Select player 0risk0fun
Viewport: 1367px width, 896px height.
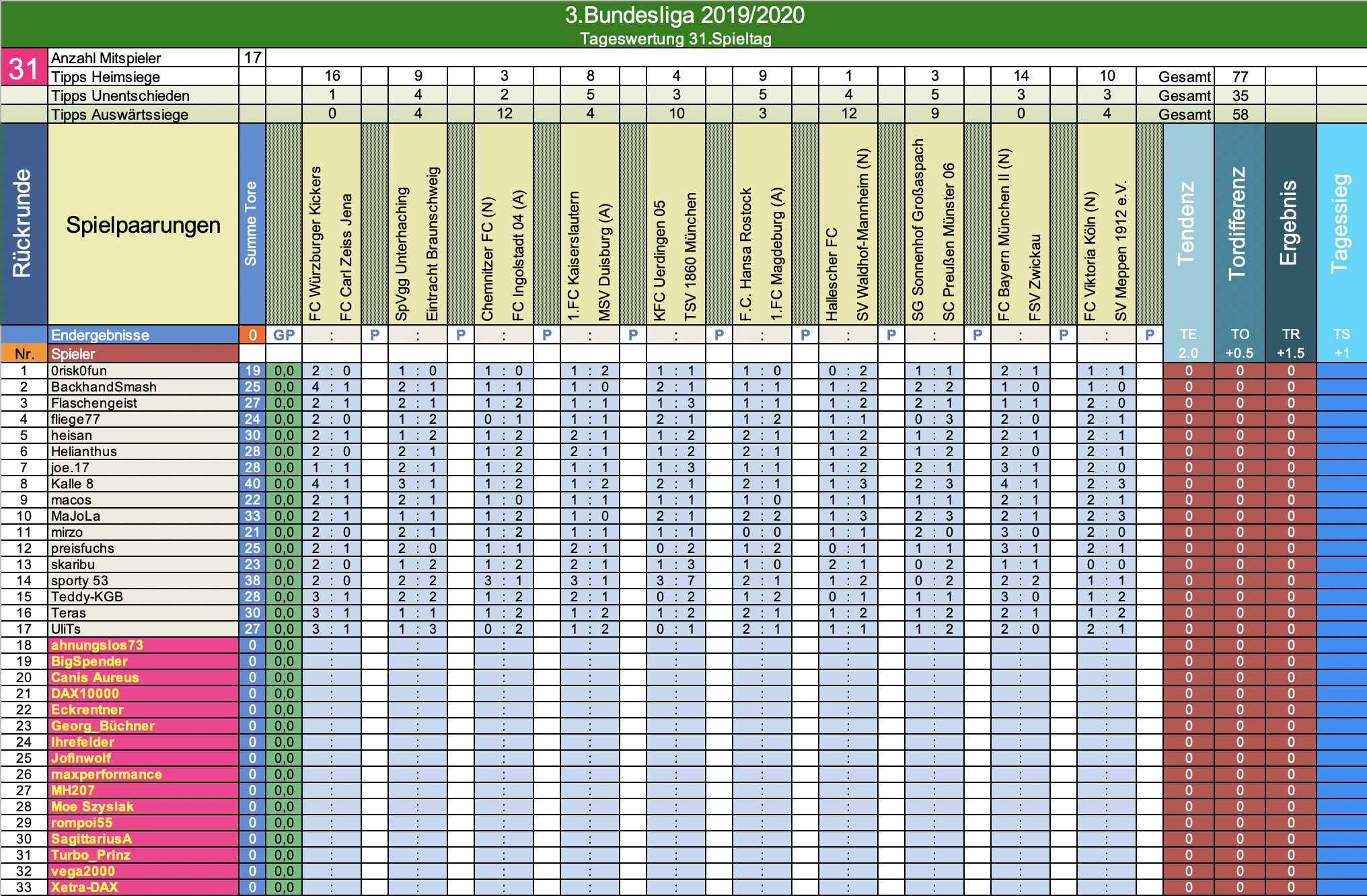click(x=79, y=371)
